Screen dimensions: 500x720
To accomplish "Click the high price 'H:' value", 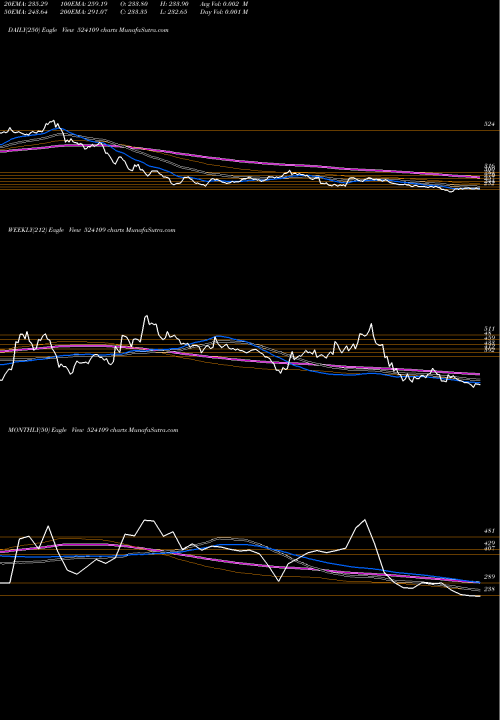I will [174, 4].
